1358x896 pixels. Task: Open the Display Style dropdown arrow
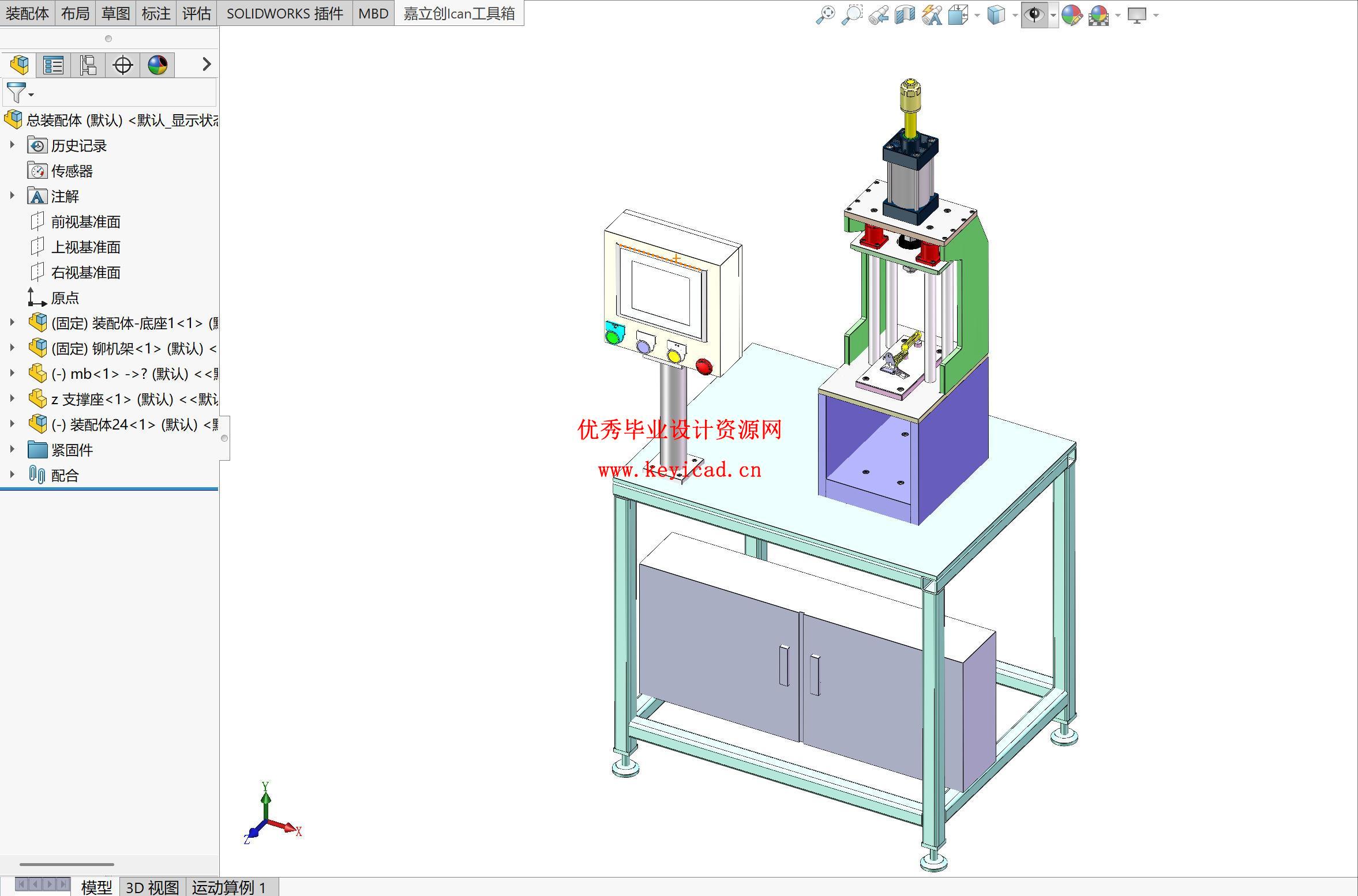point(1015,16)
